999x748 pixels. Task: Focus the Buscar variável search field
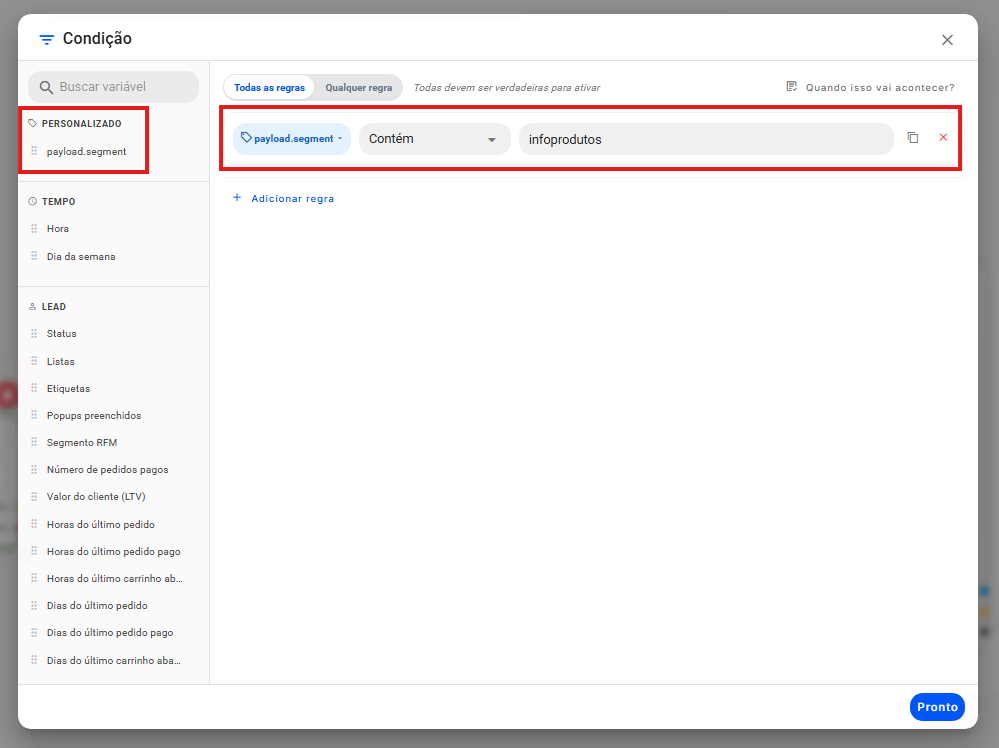coord(113,87)
